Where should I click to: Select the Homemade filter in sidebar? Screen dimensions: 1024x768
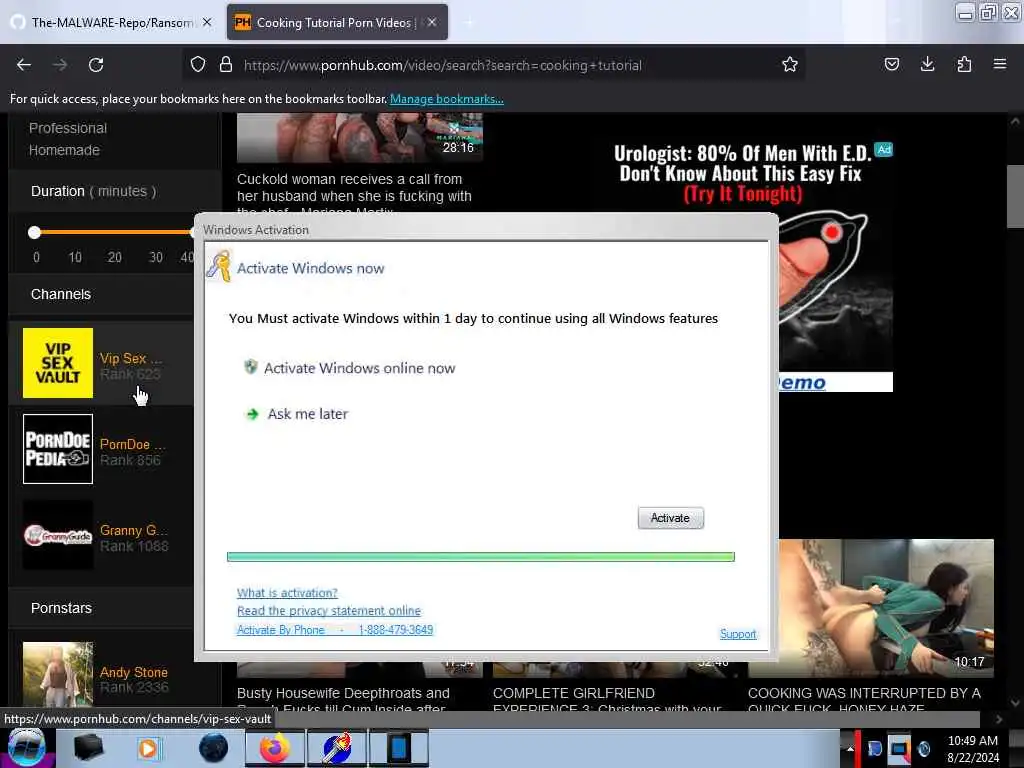click(64, 150)
